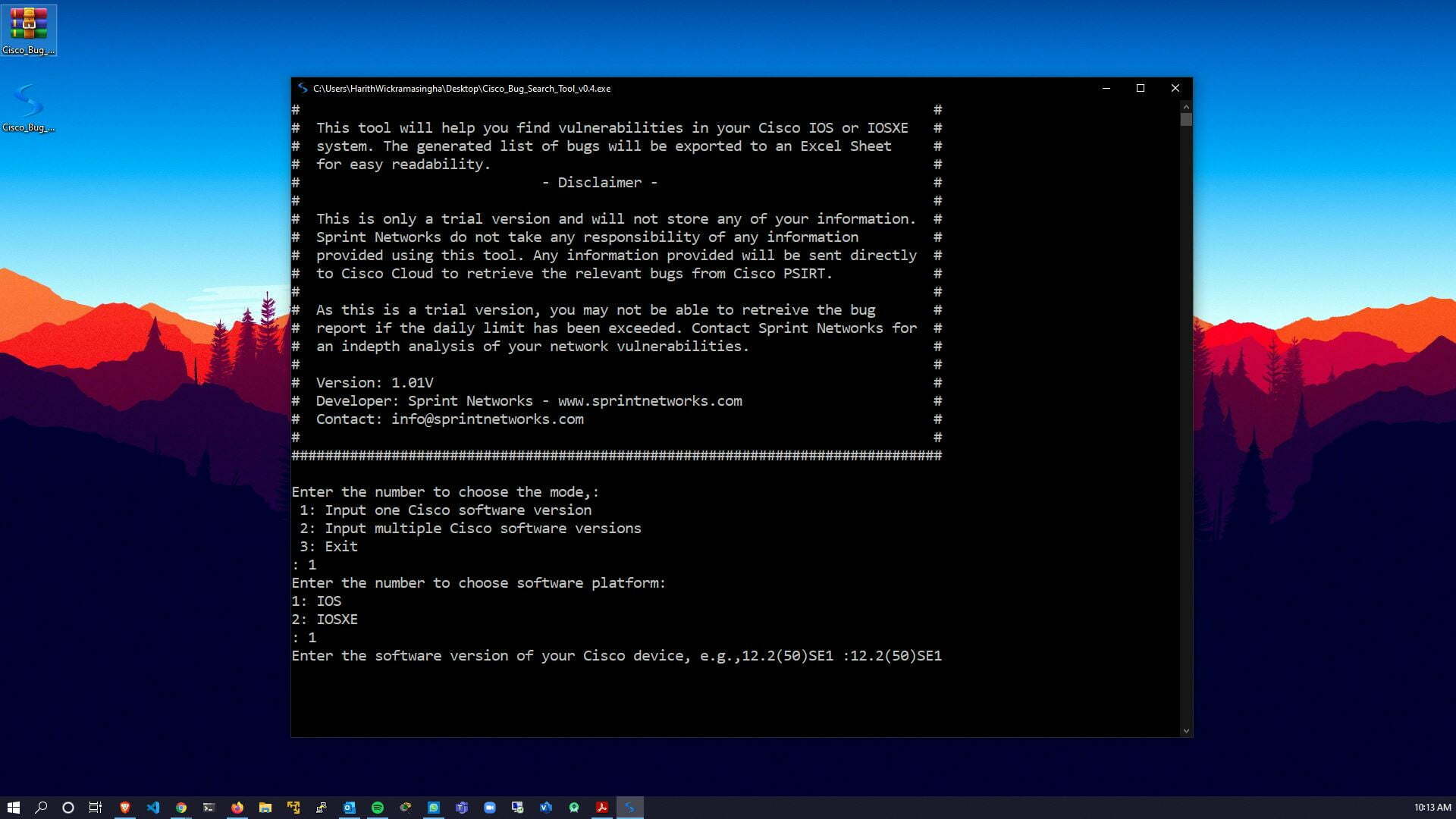Viewport: 1456px width, 819px height.
Task: Open WhatsApp from the taskbar
Action: 433,808
